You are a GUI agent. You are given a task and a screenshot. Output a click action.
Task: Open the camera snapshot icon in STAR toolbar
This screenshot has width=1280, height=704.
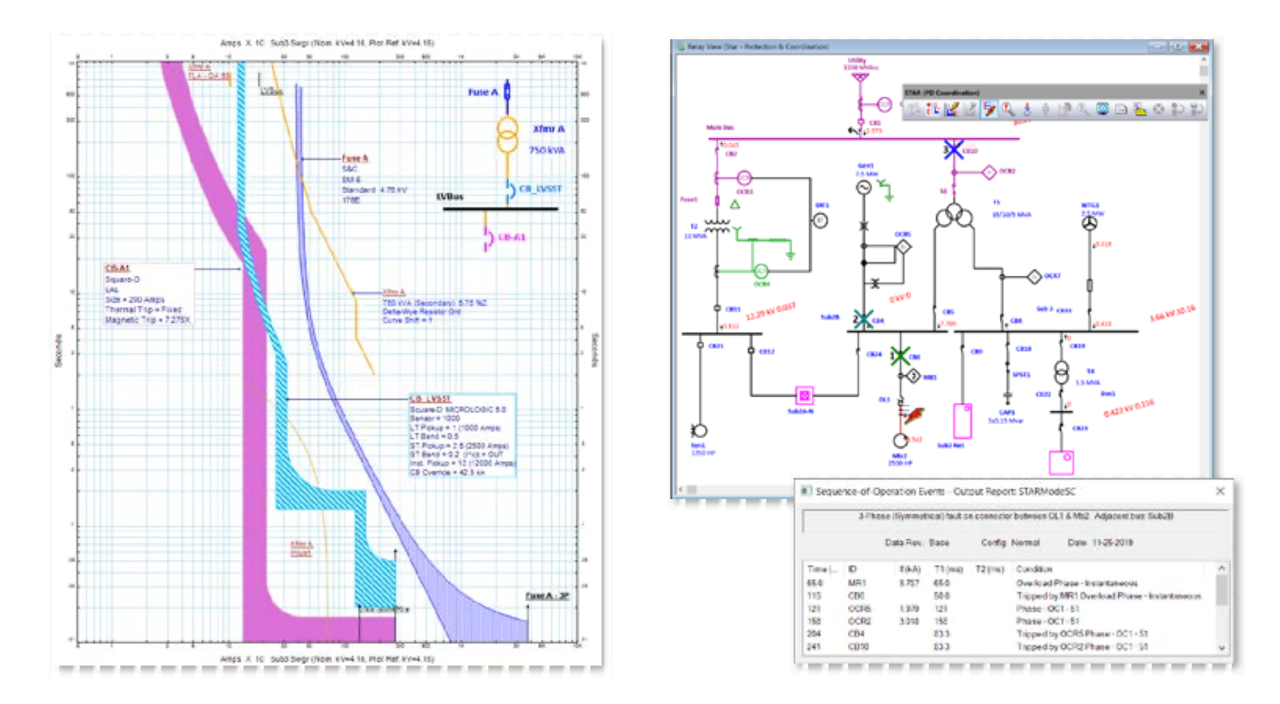(x=1102, y=110)
